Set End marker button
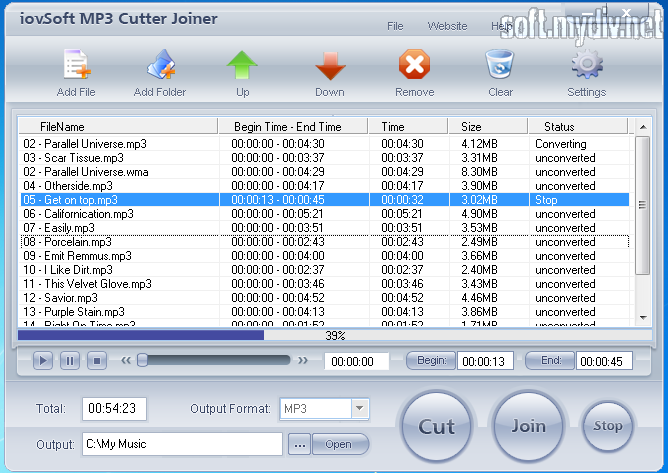 click(550, 361)
